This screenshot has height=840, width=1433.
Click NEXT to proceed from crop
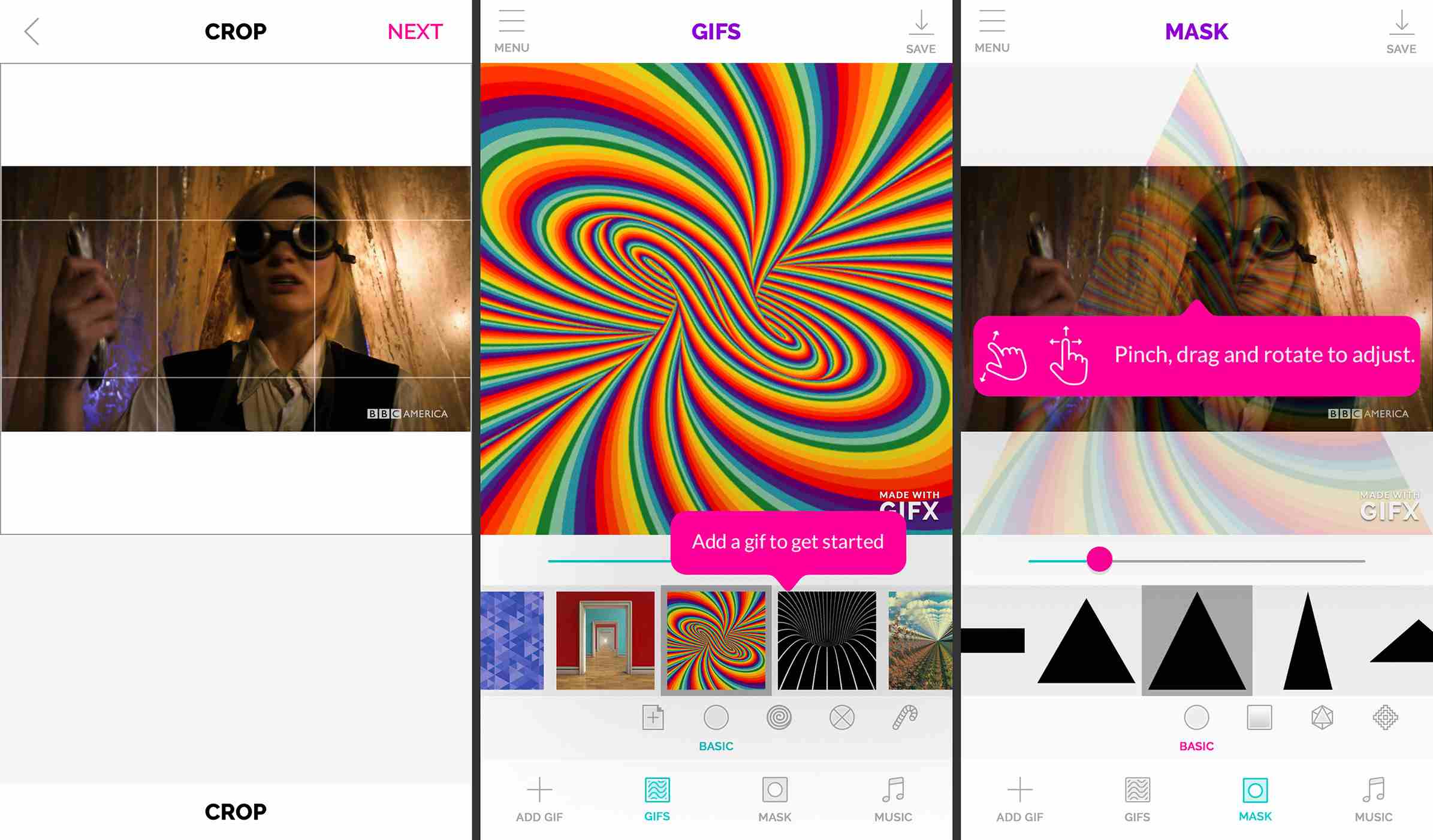click(x=416, y=31)
